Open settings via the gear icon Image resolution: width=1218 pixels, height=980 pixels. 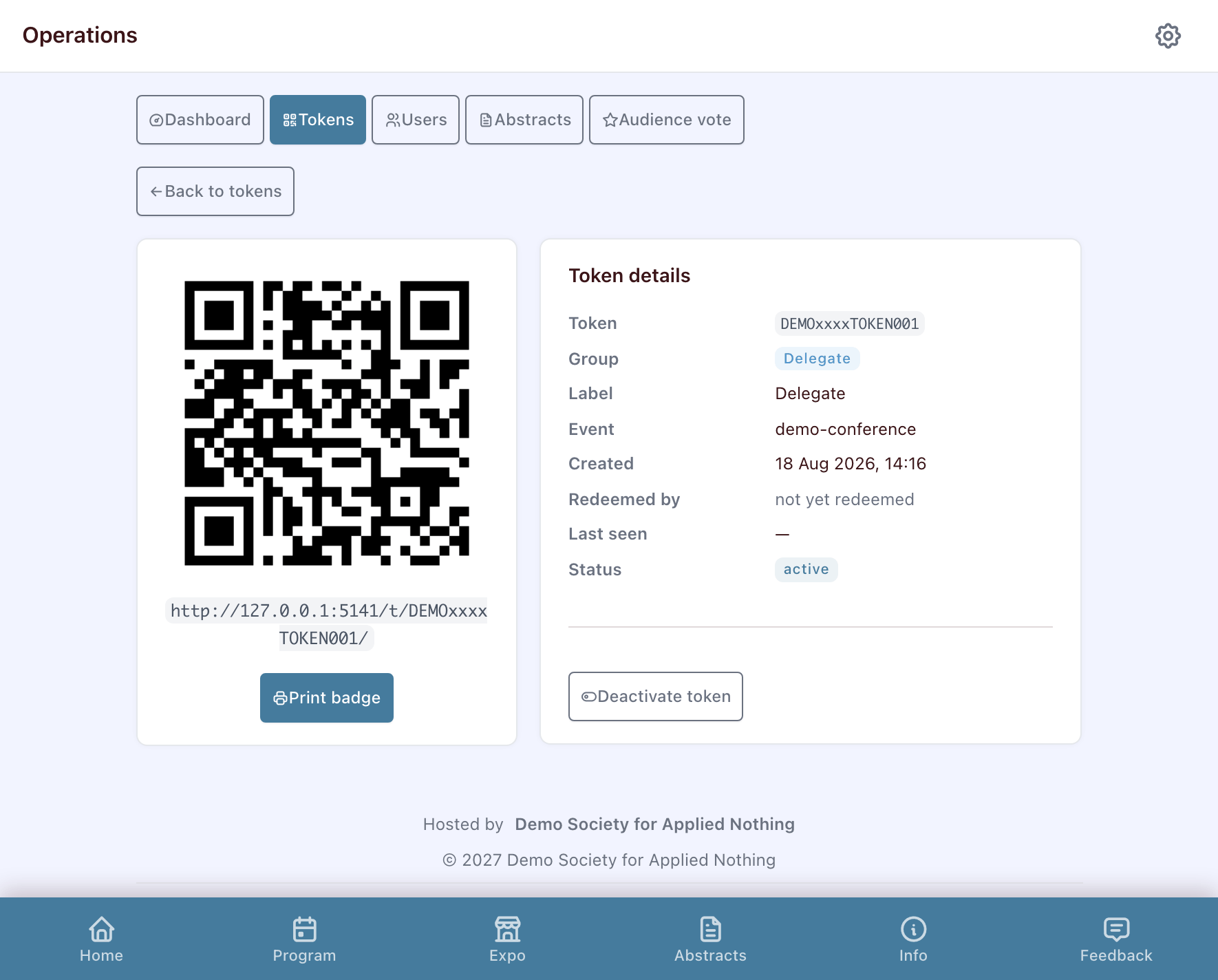coord(1168,36)
